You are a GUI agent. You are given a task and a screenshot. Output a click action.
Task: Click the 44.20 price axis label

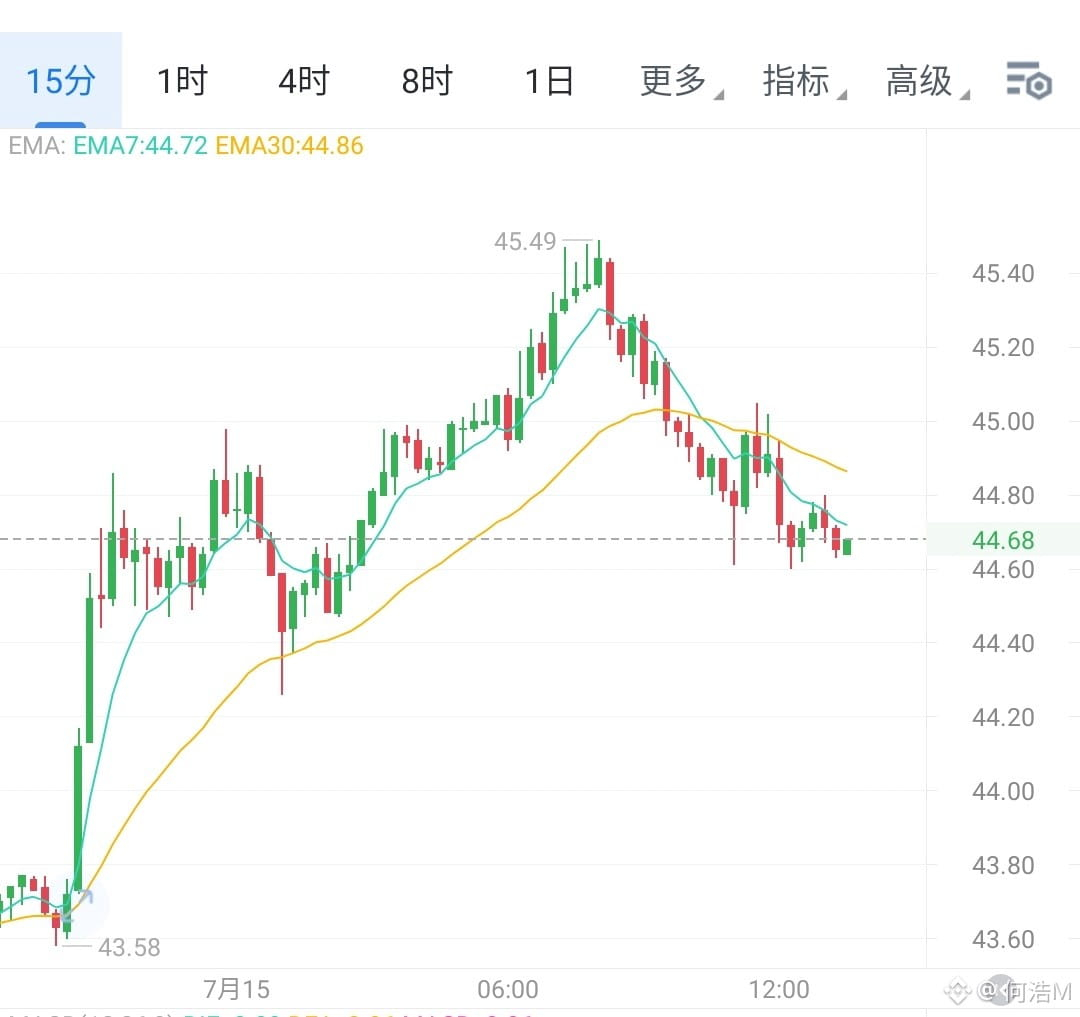(1003, 717)
